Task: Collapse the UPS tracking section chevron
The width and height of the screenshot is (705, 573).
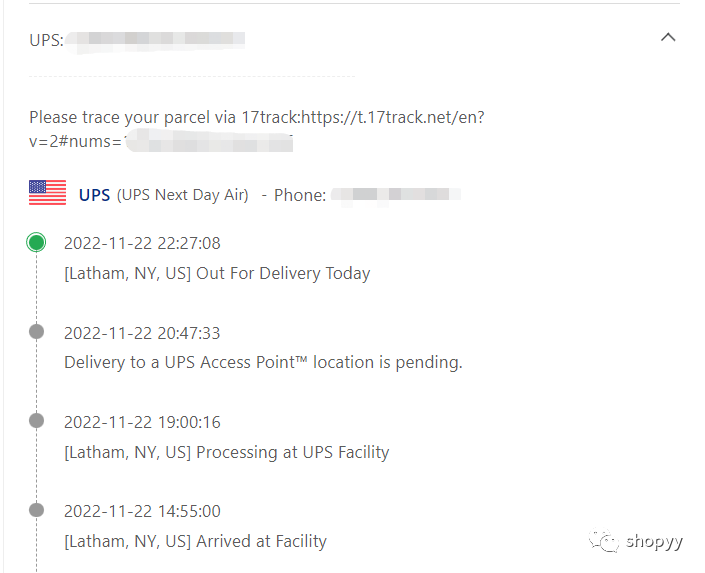Action: tap(668, 37)
